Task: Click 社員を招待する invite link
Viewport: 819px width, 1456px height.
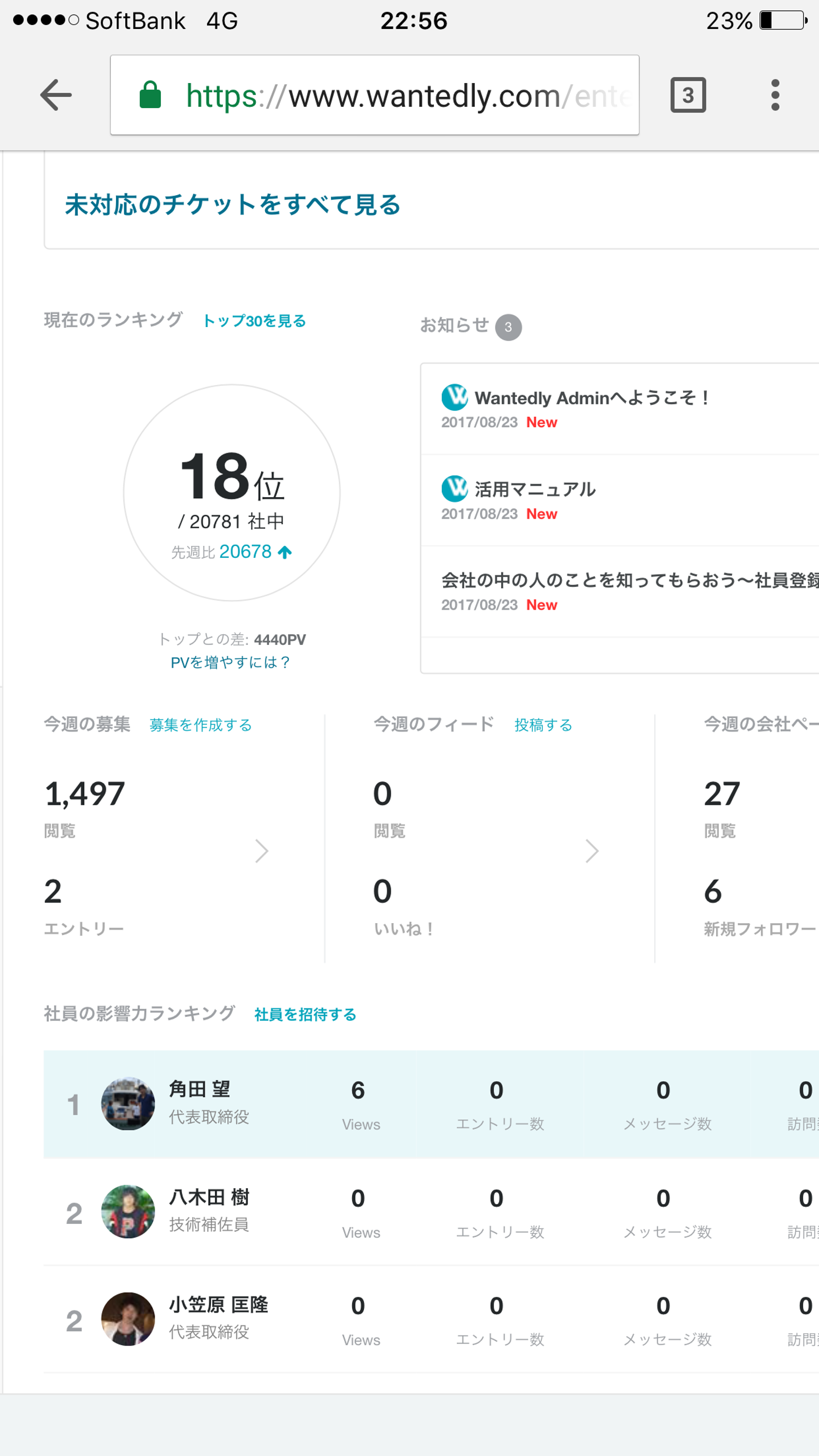Action: [305, 1015]
